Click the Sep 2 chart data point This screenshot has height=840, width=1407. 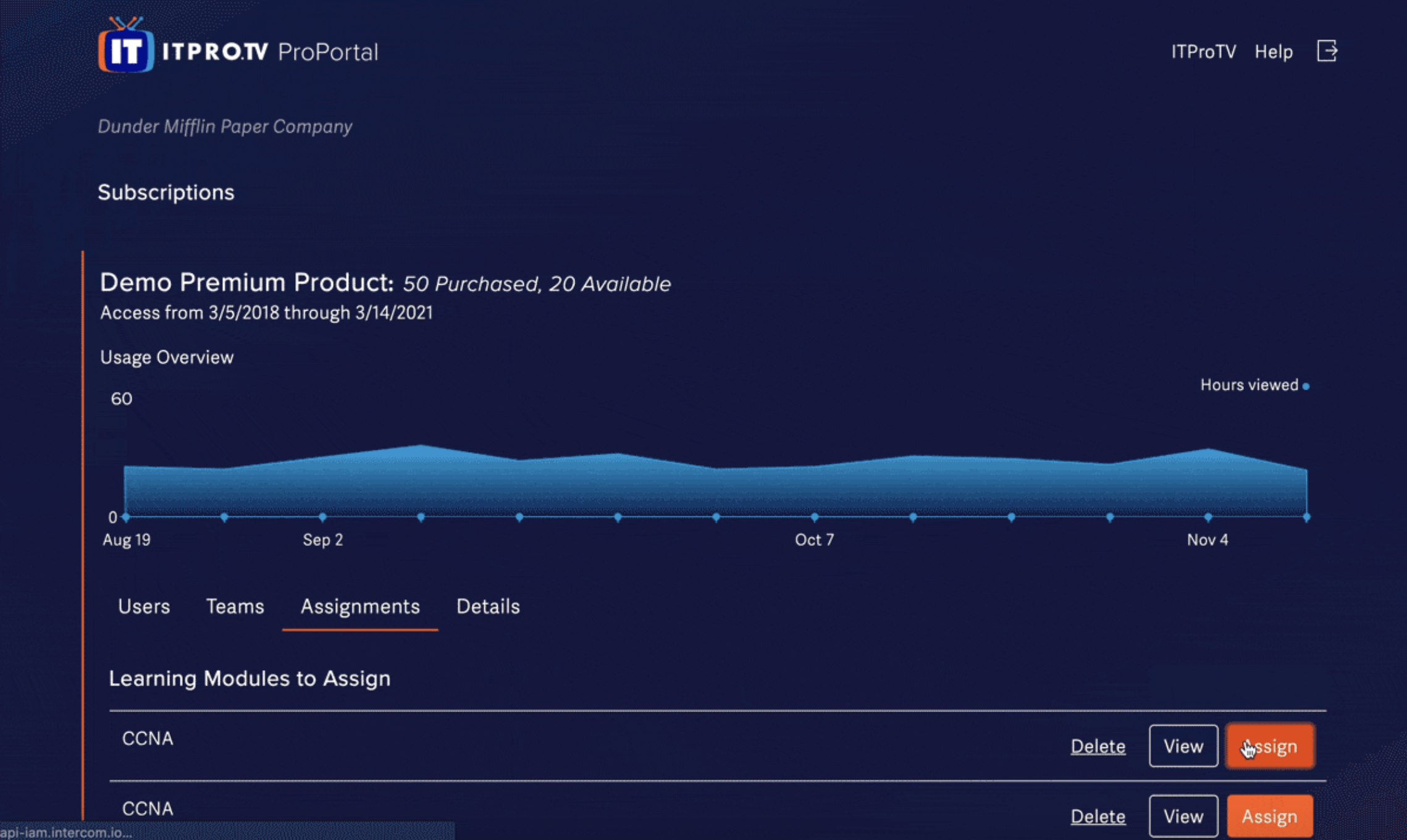pyautogui.click(x=322, y=516)
